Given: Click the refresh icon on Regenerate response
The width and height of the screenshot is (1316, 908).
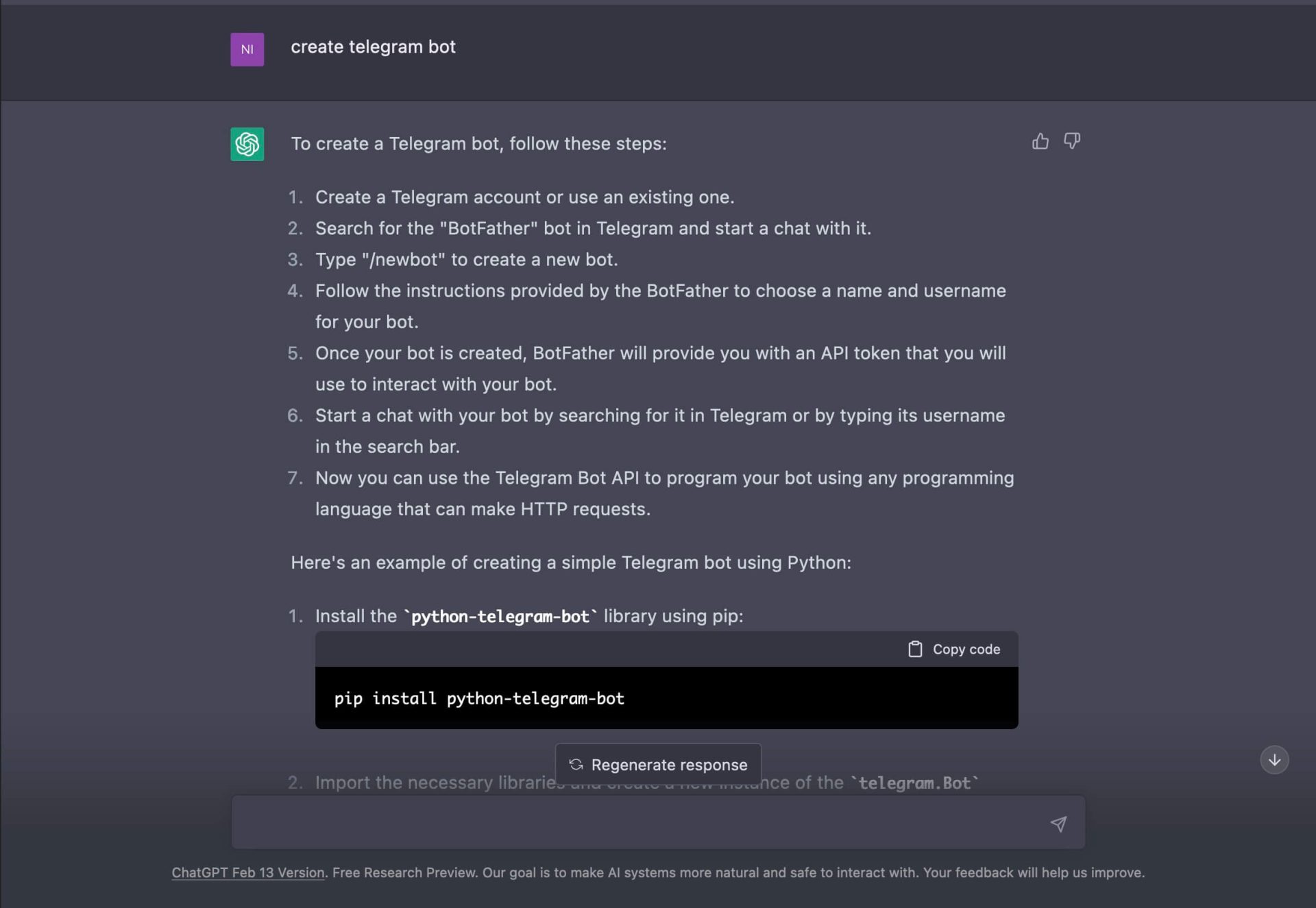Looking at the screenshot, I should click(x=576, y=764).
